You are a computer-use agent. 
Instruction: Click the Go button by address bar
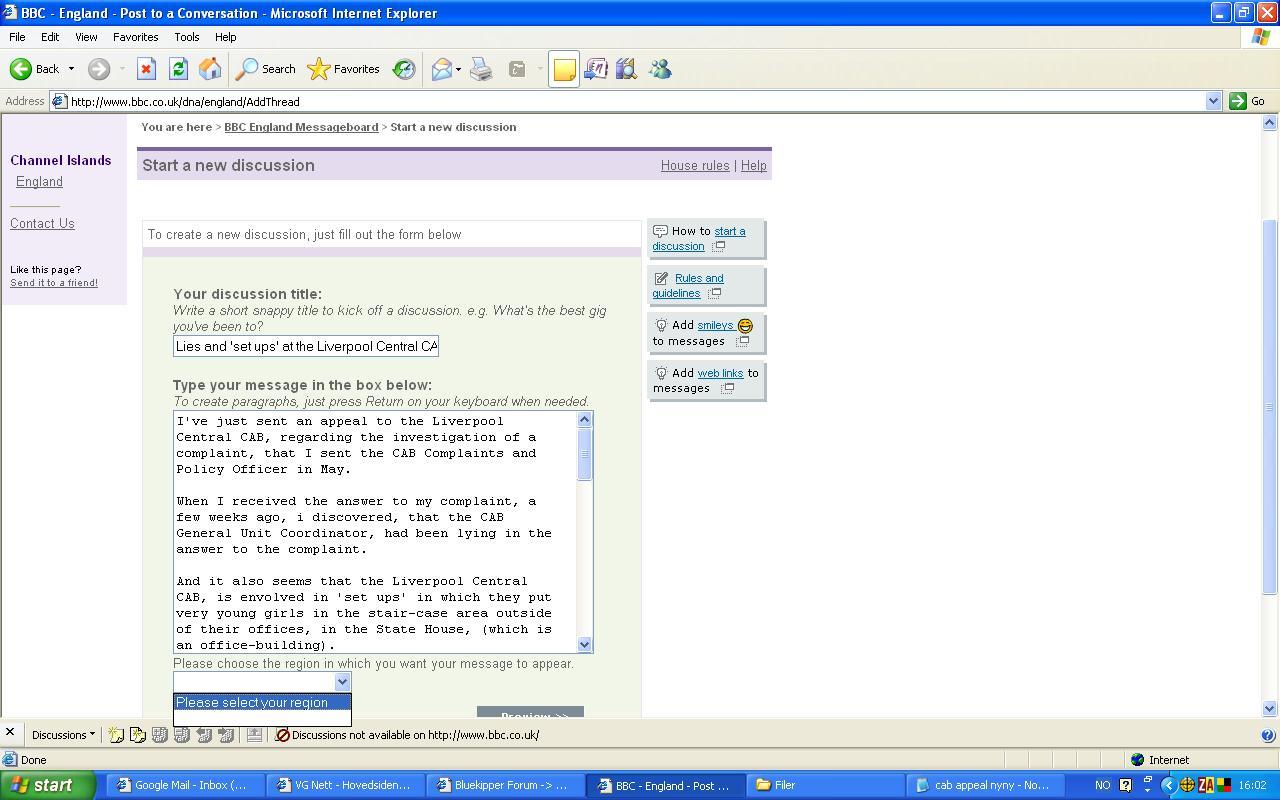pyautogui.click(x=1247, y=101)
